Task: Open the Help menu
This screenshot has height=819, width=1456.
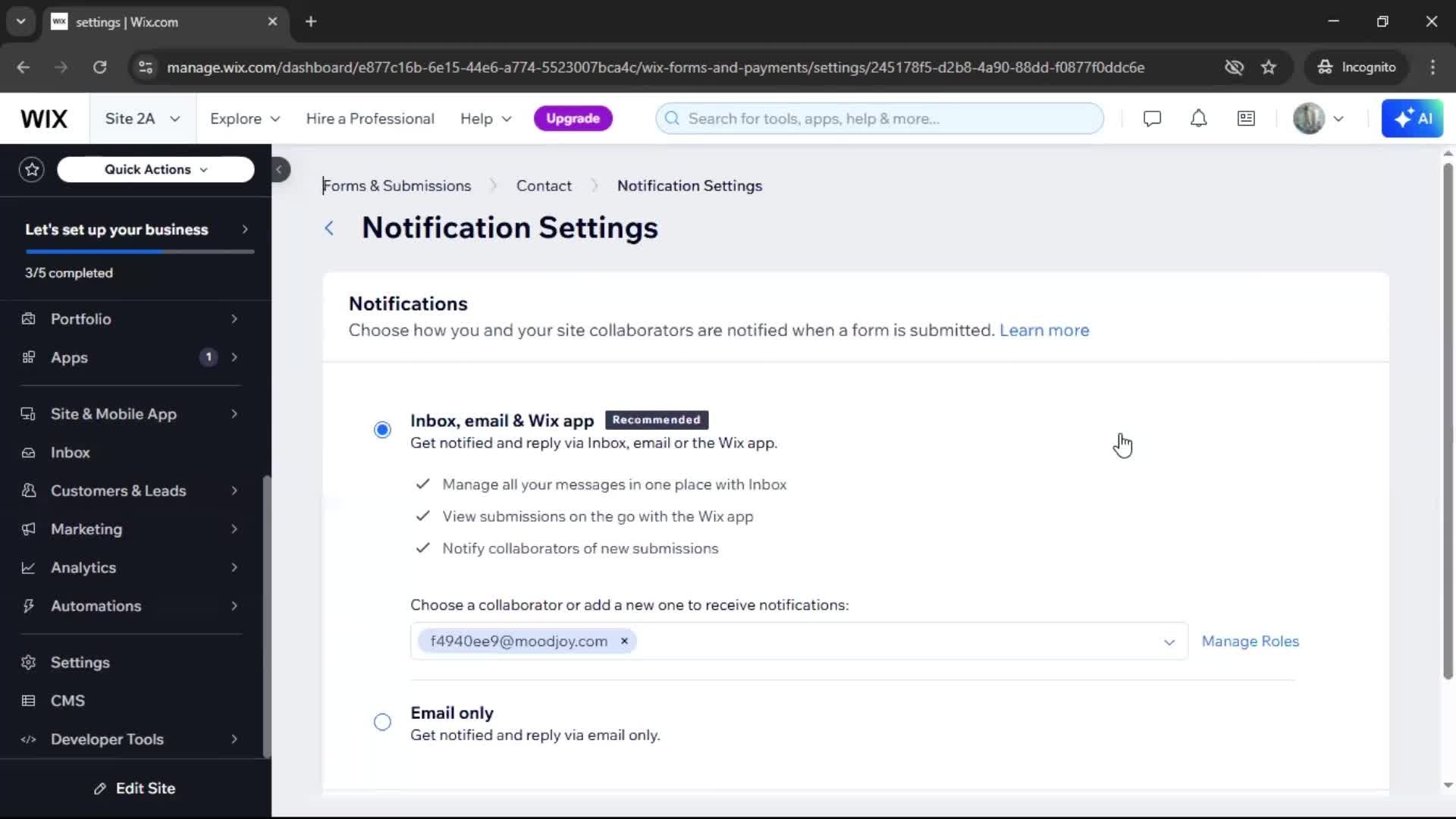Action: tap(485, 119)
